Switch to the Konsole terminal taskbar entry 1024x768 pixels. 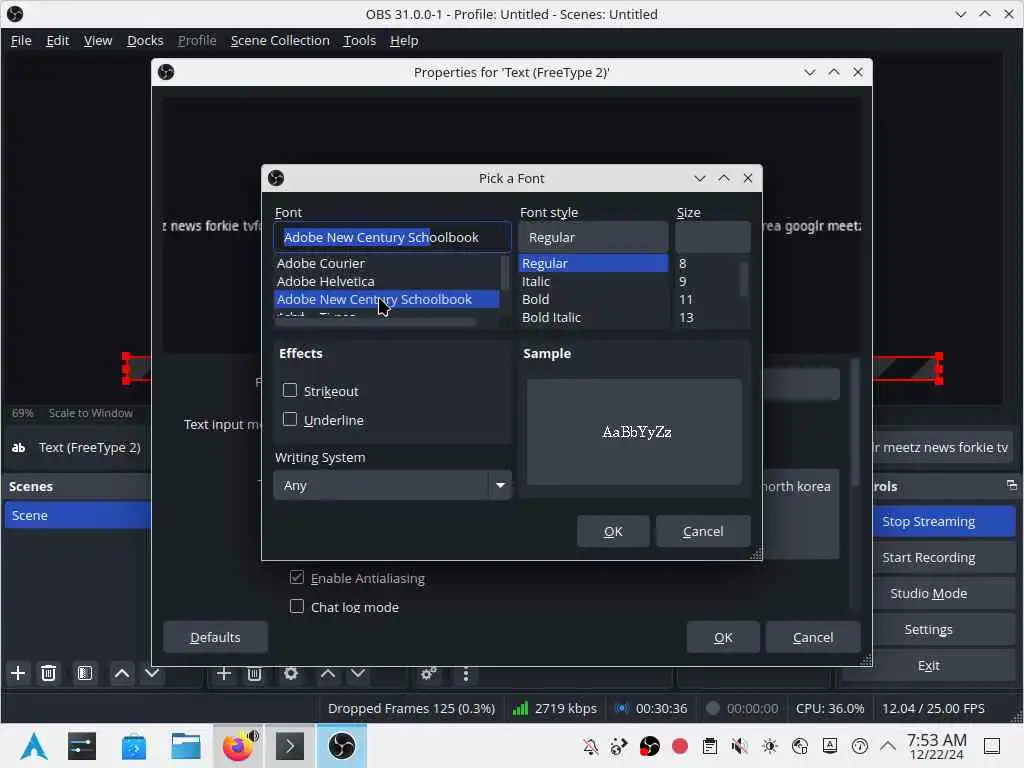[290, 746]
